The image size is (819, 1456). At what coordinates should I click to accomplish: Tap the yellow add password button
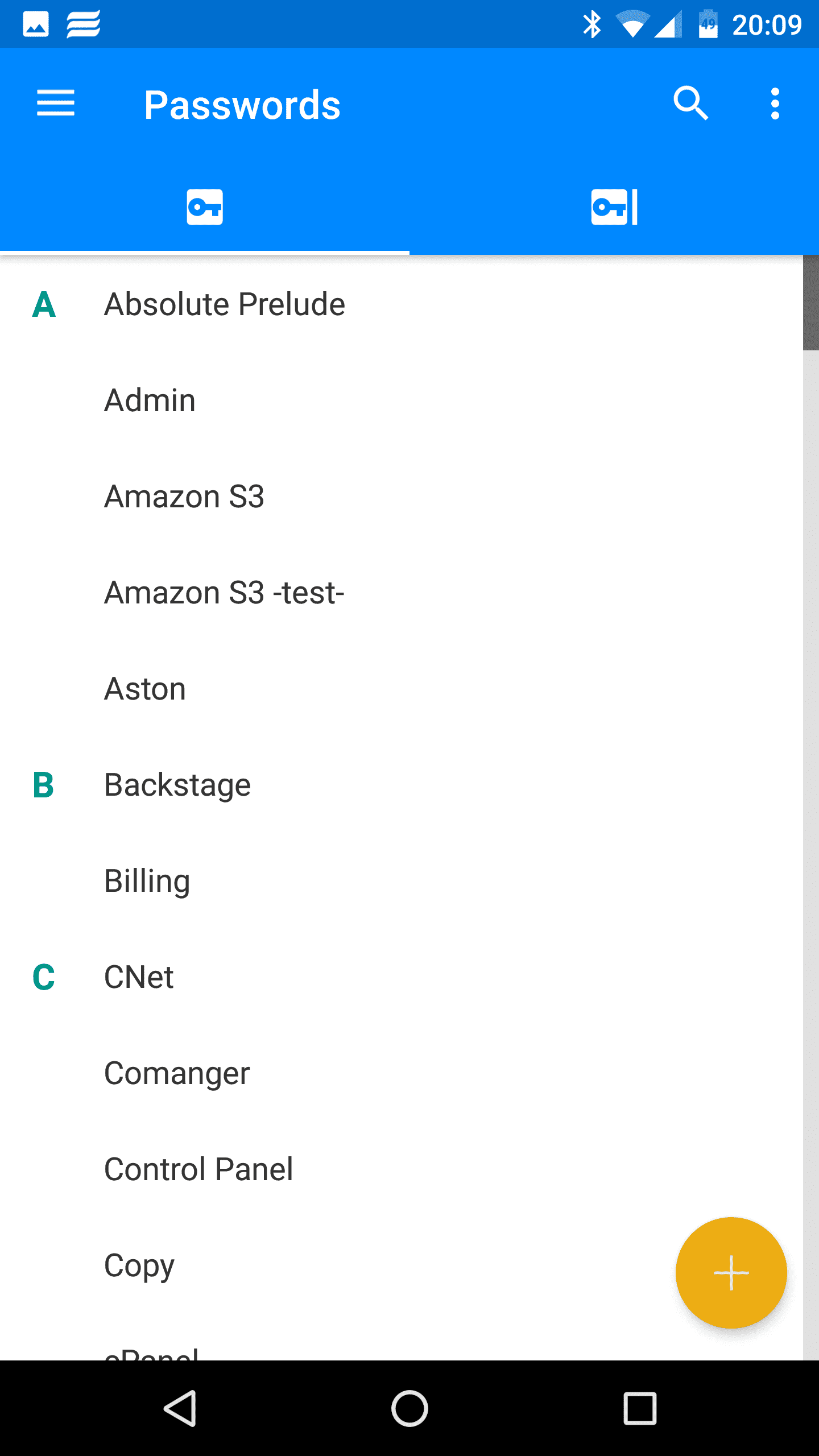[731, 1273]
